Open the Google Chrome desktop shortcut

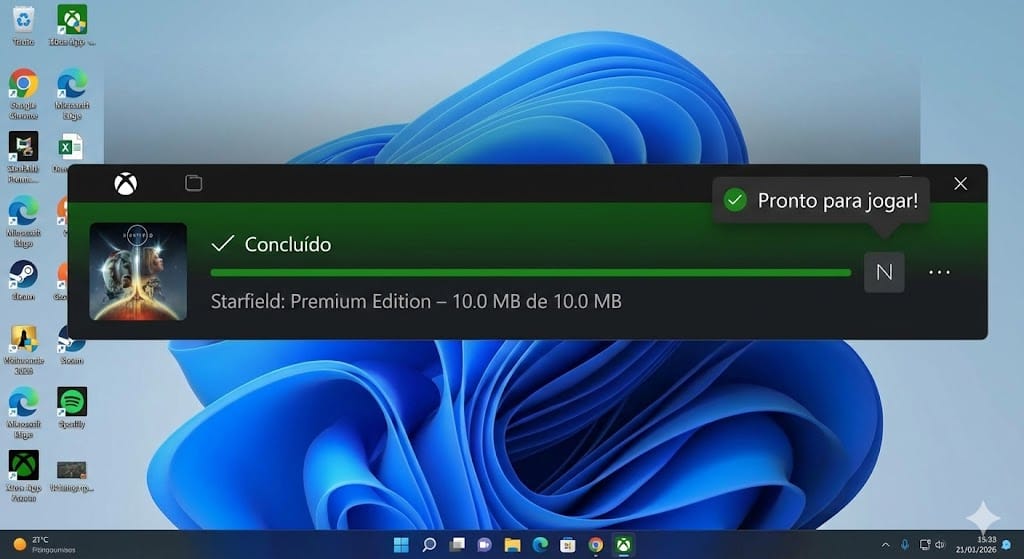(x=23, y=85)
